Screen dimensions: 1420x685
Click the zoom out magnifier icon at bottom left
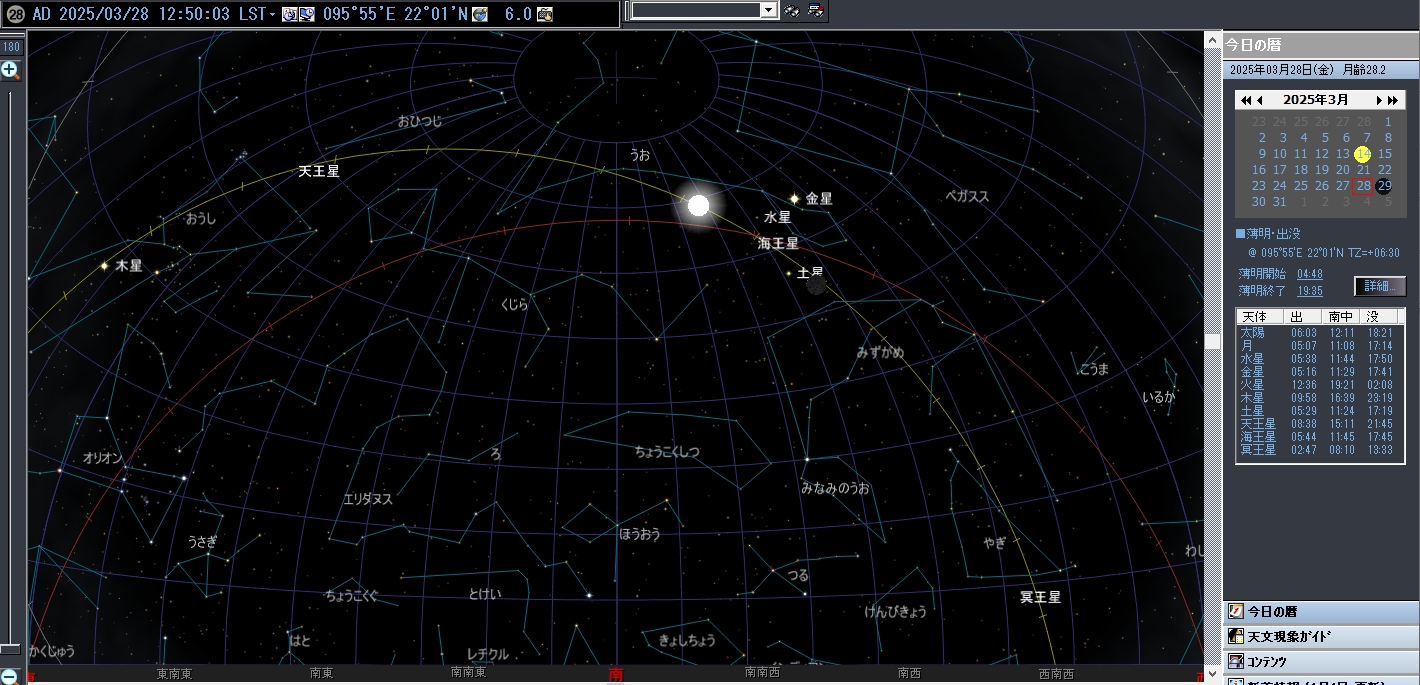(9, 676)
